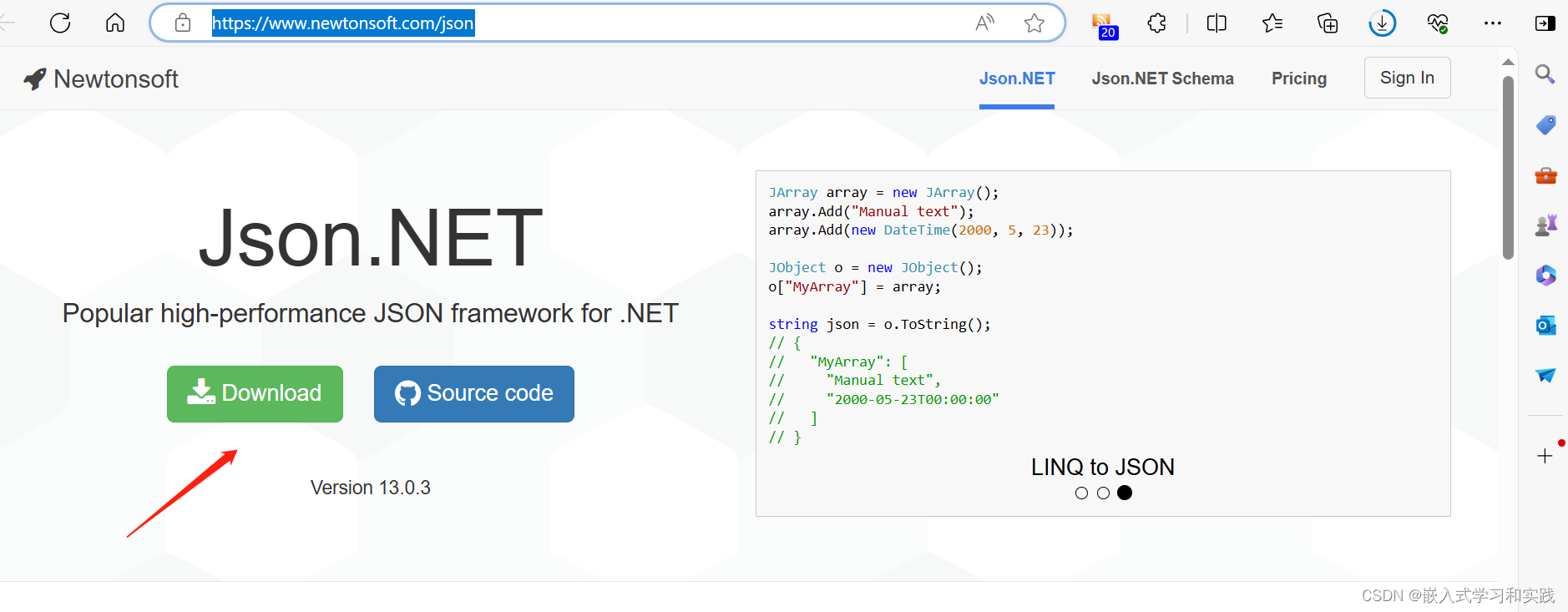Viewport: 1568px width, 612px height.
Task: Click the Newtonsoft brand name link
Action: point(116,78)
